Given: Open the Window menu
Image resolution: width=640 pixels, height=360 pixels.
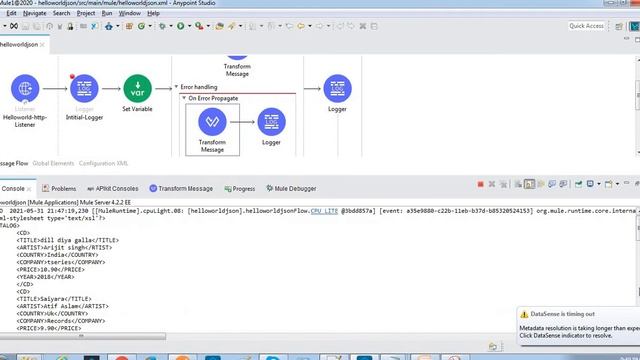Looking at the screenshot, I should click(x=130, y=13).
